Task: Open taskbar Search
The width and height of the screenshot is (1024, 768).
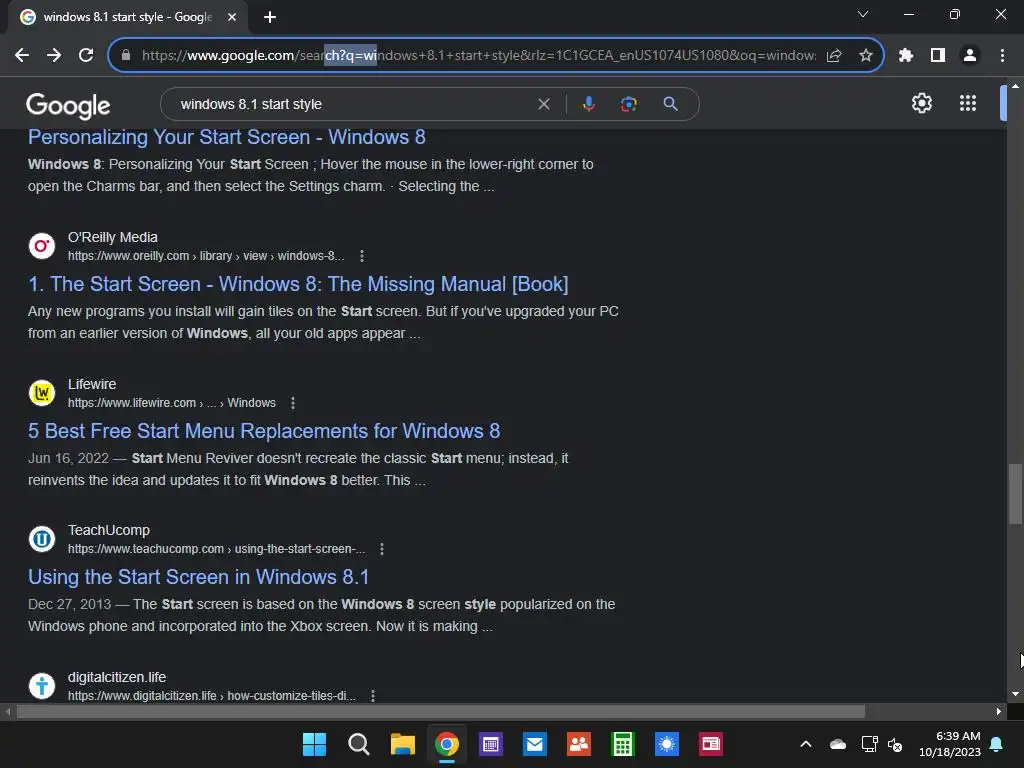Action: click(x=359, y=744)
